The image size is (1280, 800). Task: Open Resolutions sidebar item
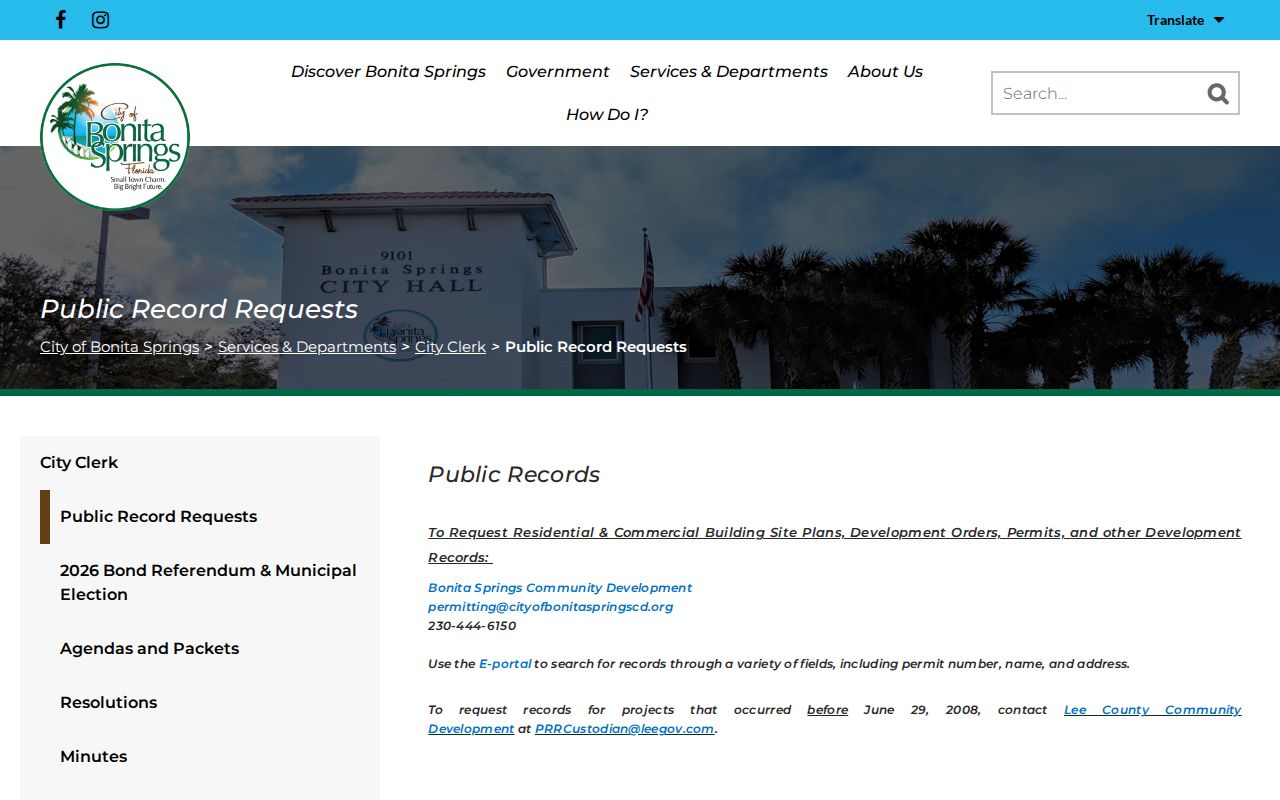[109, 702]
